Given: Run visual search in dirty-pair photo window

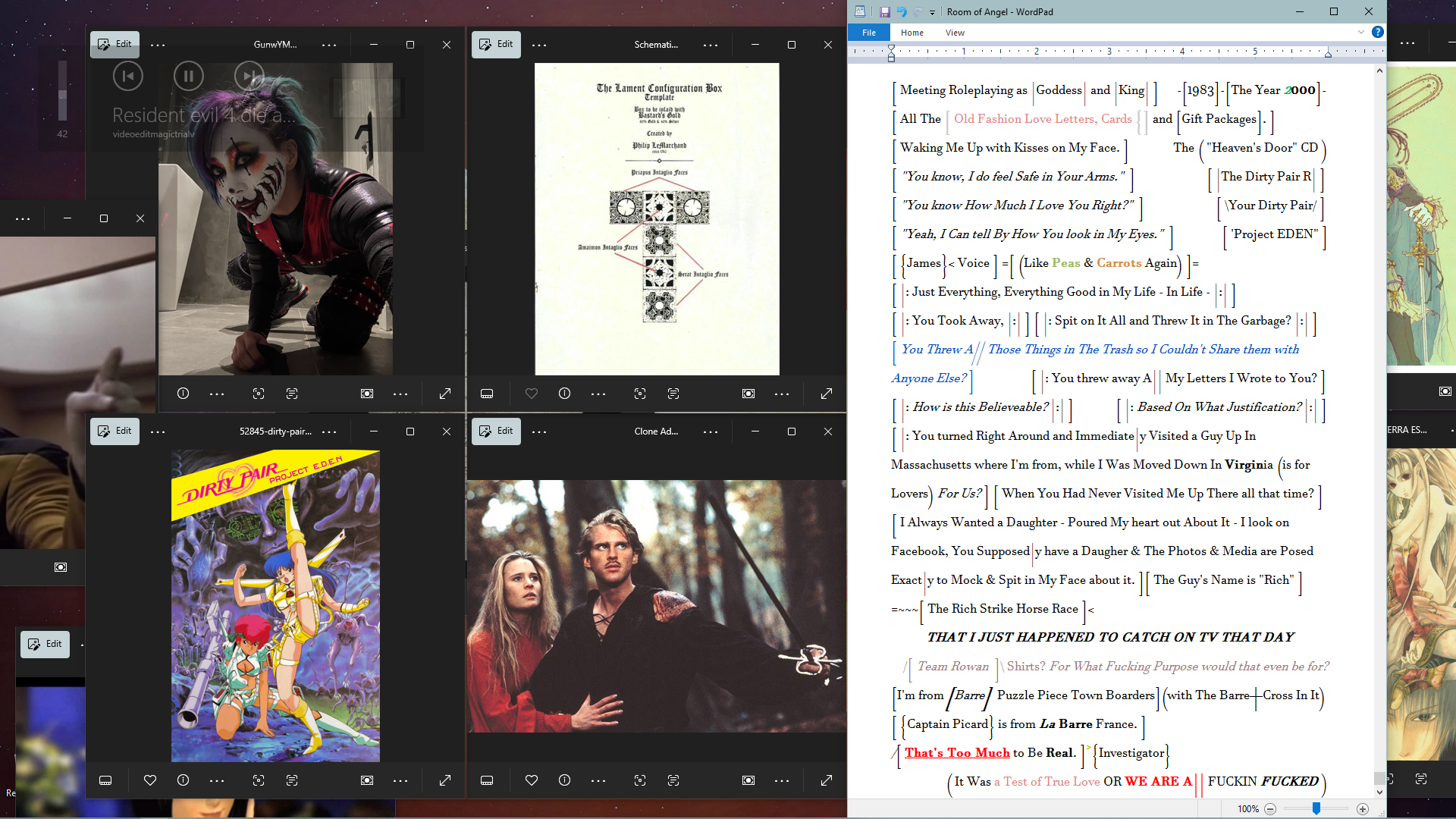Looking at the screenshot, I should (259, 780).
